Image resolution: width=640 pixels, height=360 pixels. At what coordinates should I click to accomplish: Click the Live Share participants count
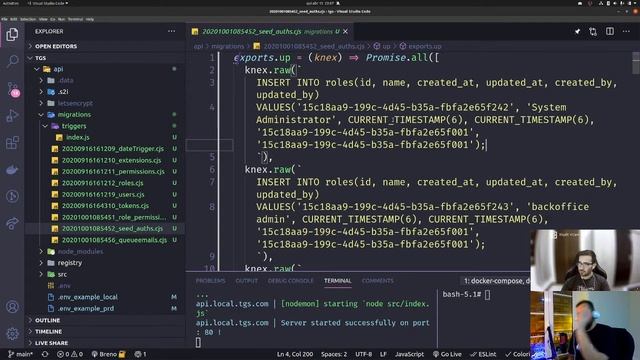tap(140, 354)
